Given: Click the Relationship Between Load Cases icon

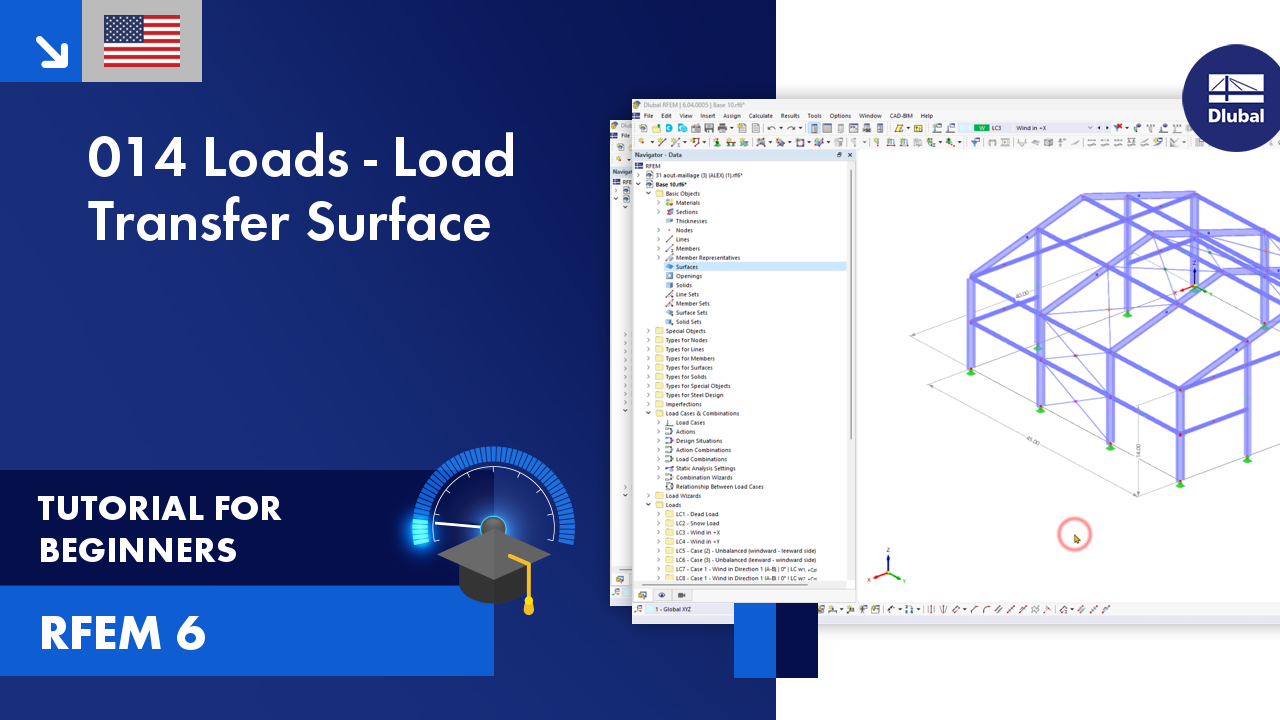Looking at the screenshot, I should coord(669,486).
